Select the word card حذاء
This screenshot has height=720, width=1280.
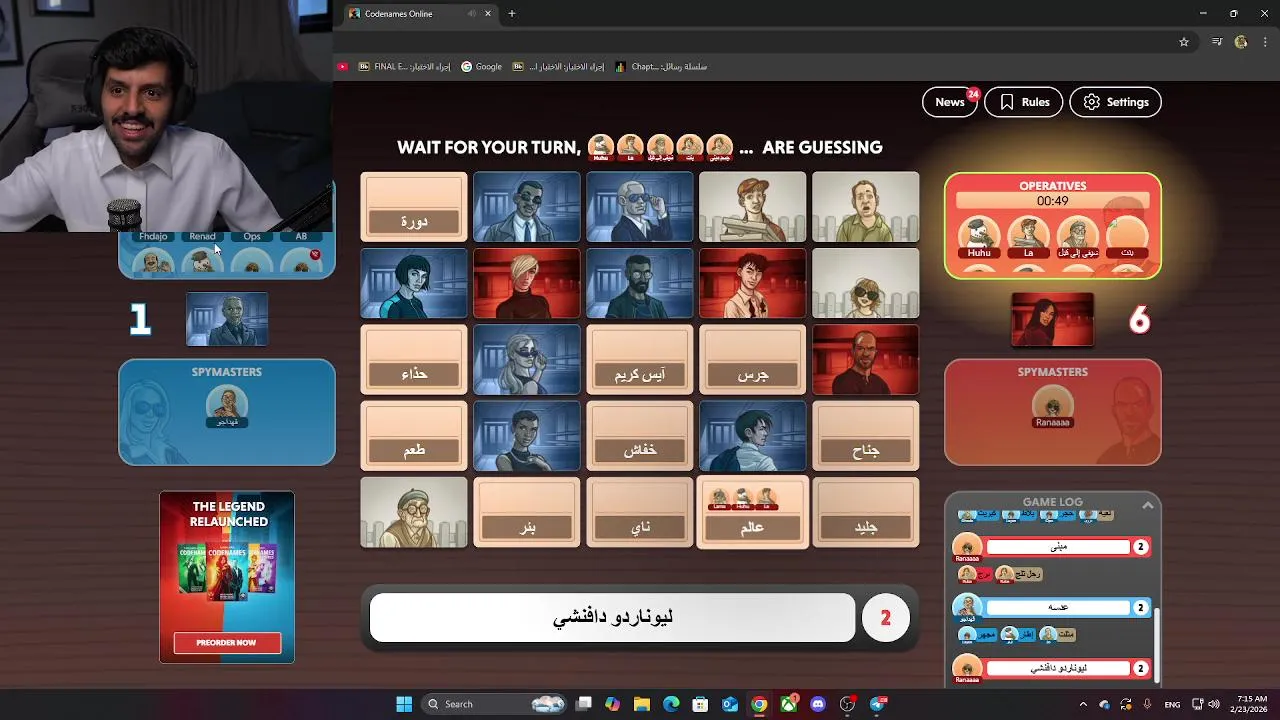tap(414, 360)
